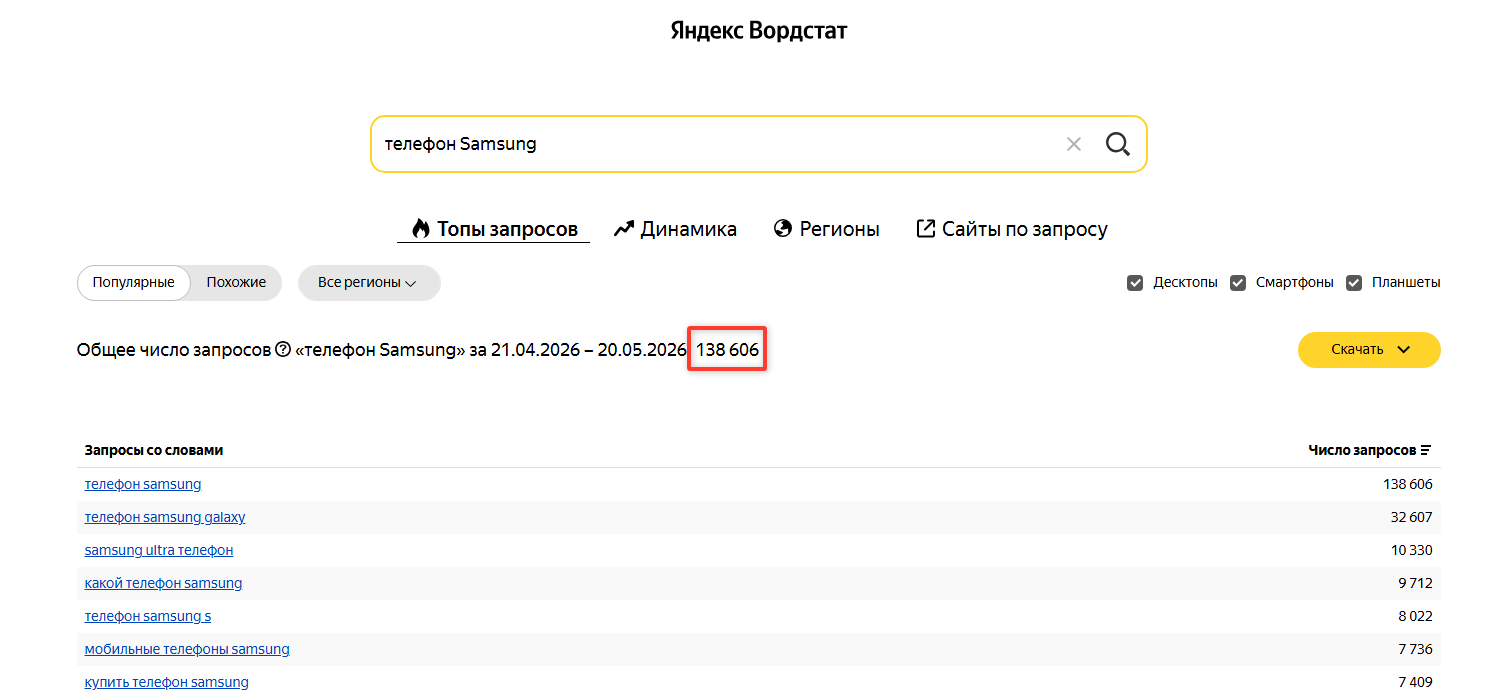1508x696 pixels.
Task: Open the Регионы tab
Action: coord(827,229)
